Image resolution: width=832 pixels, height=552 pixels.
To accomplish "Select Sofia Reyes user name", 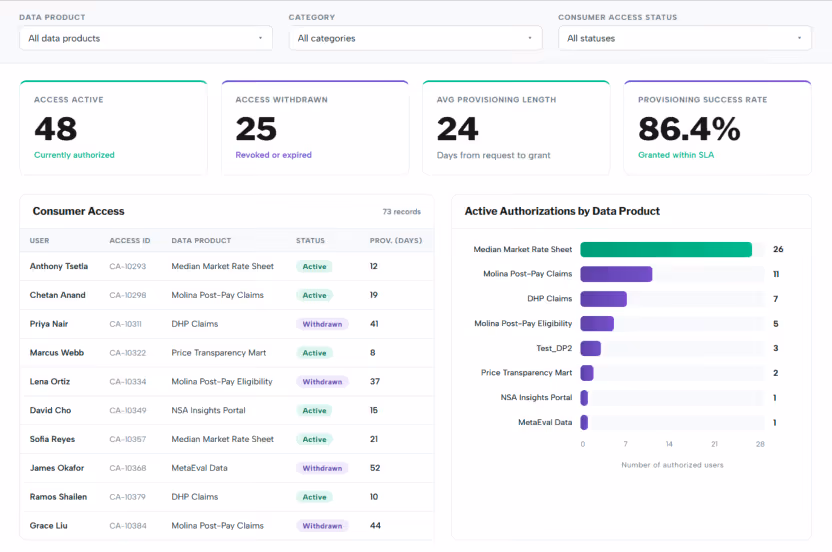I will (x=53, y=439).
